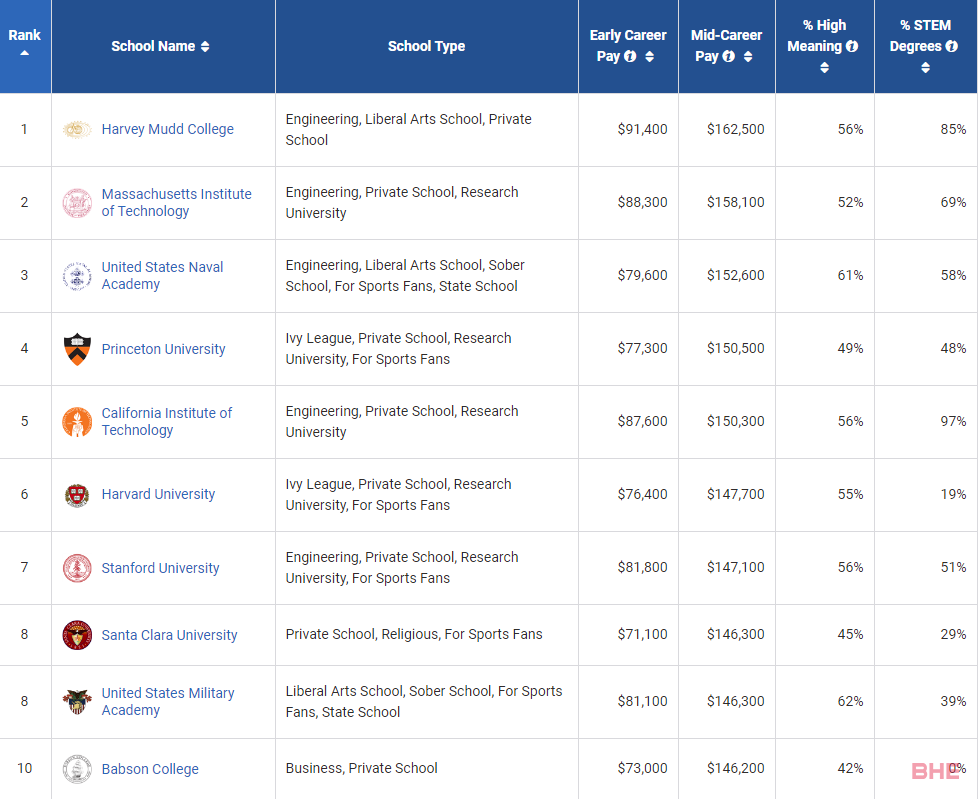Viewport: 979px width, 799px height.
Task: Click the United States Naval Academy crest icon
Action: [77, 276]
